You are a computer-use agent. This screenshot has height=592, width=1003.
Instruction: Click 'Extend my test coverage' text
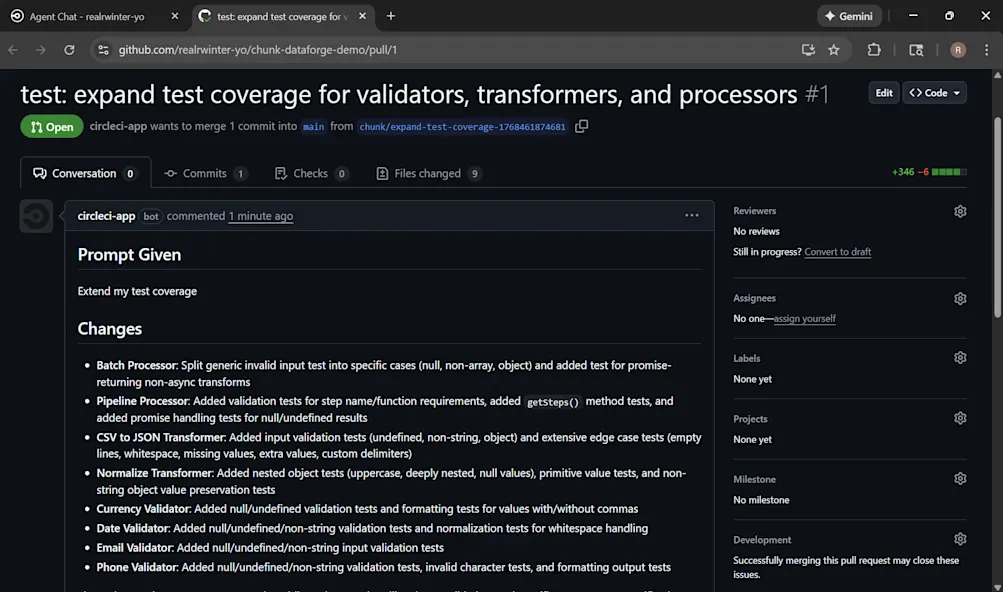click(x=137, y=291)
